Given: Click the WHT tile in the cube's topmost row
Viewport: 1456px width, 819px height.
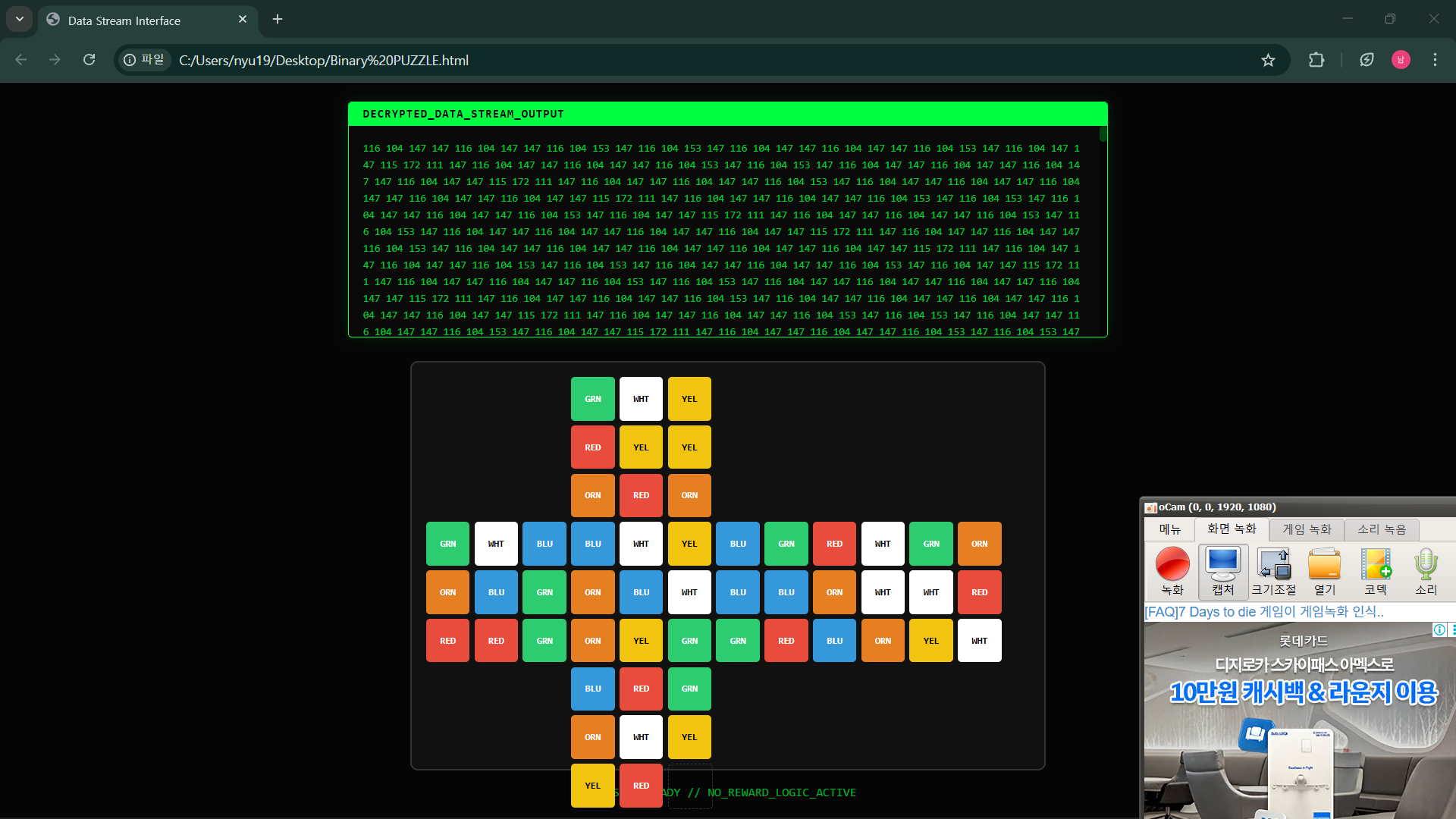Looking at the screenshot, I should pos(641,399).
